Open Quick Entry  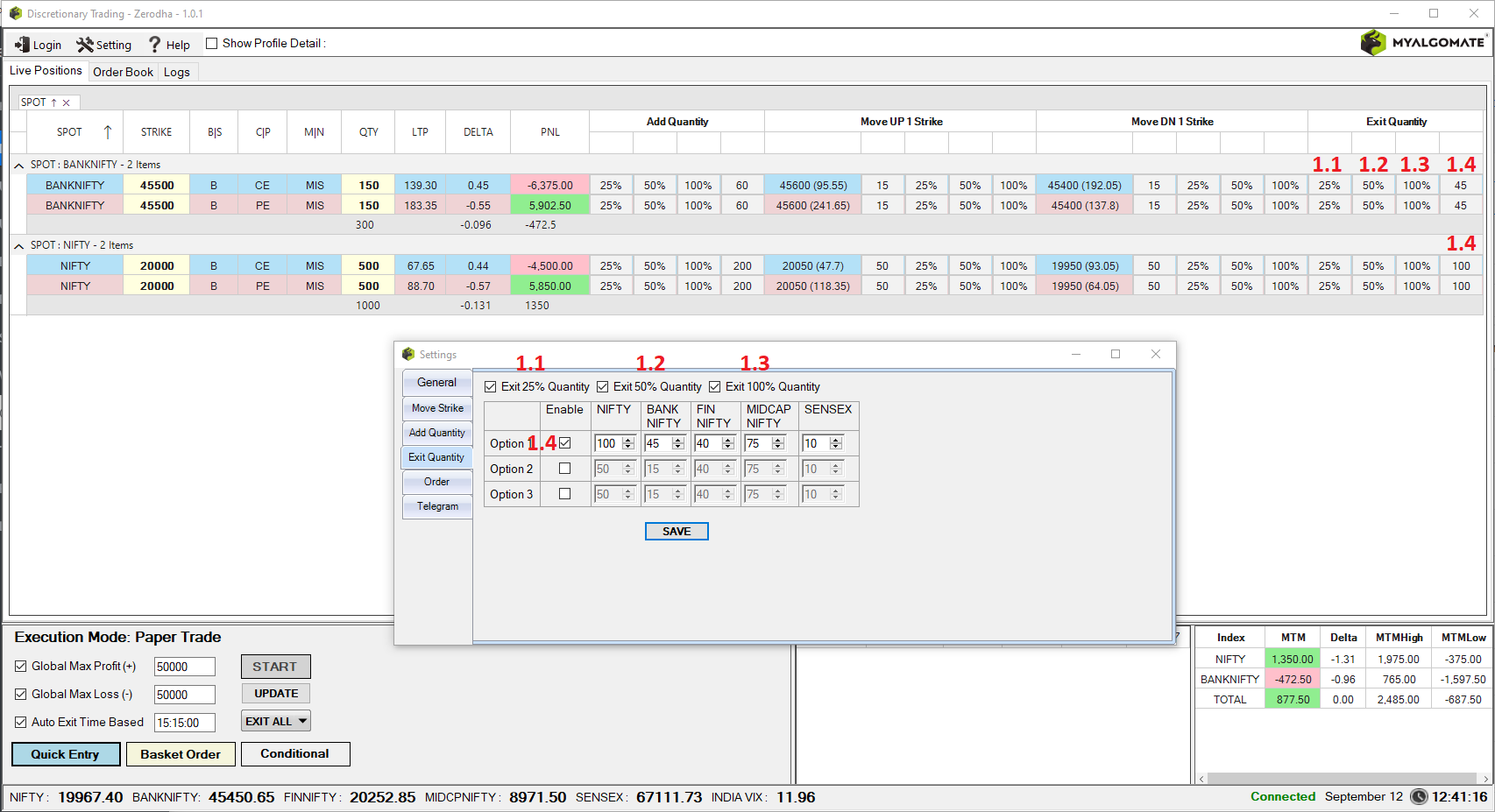[66, 754]
